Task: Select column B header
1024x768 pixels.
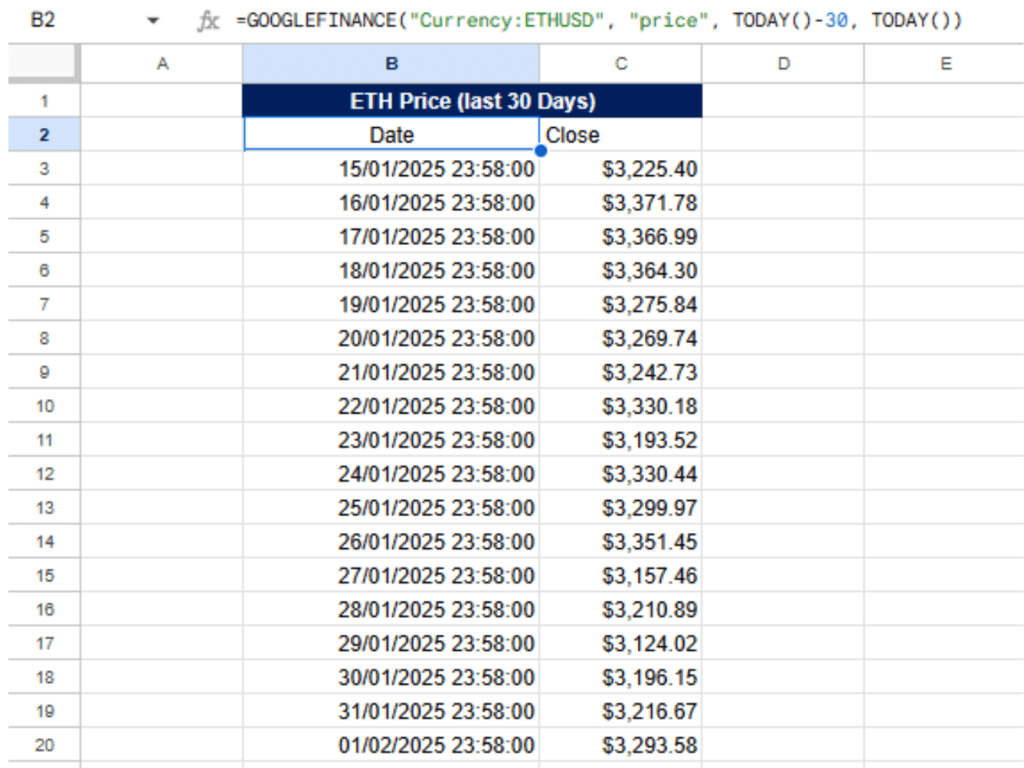Action: click(391, 64)
